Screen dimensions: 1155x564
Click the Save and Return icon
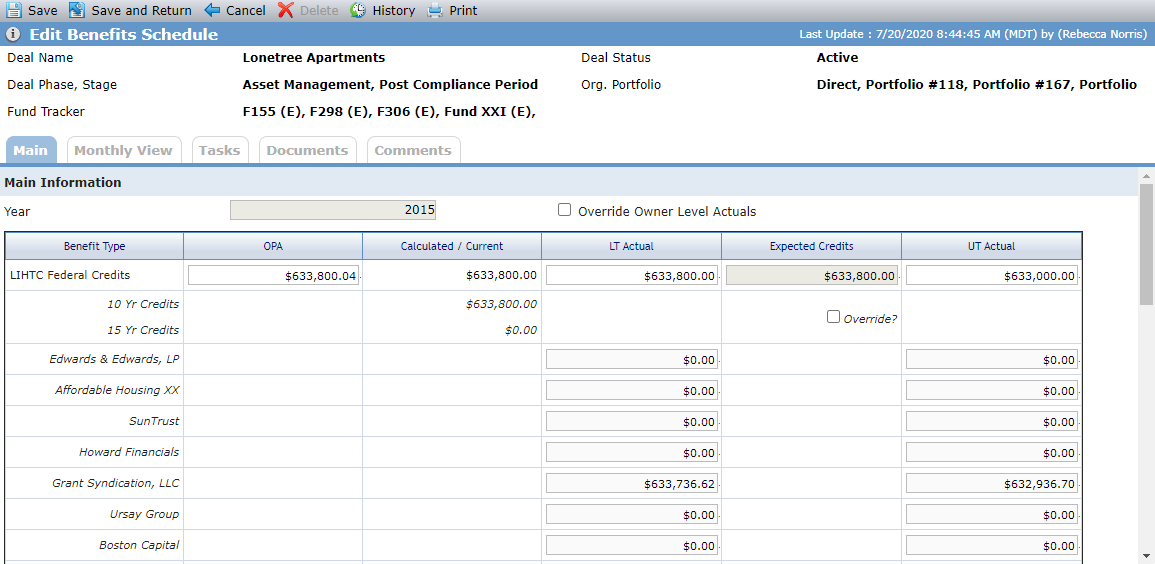(77, 10)
